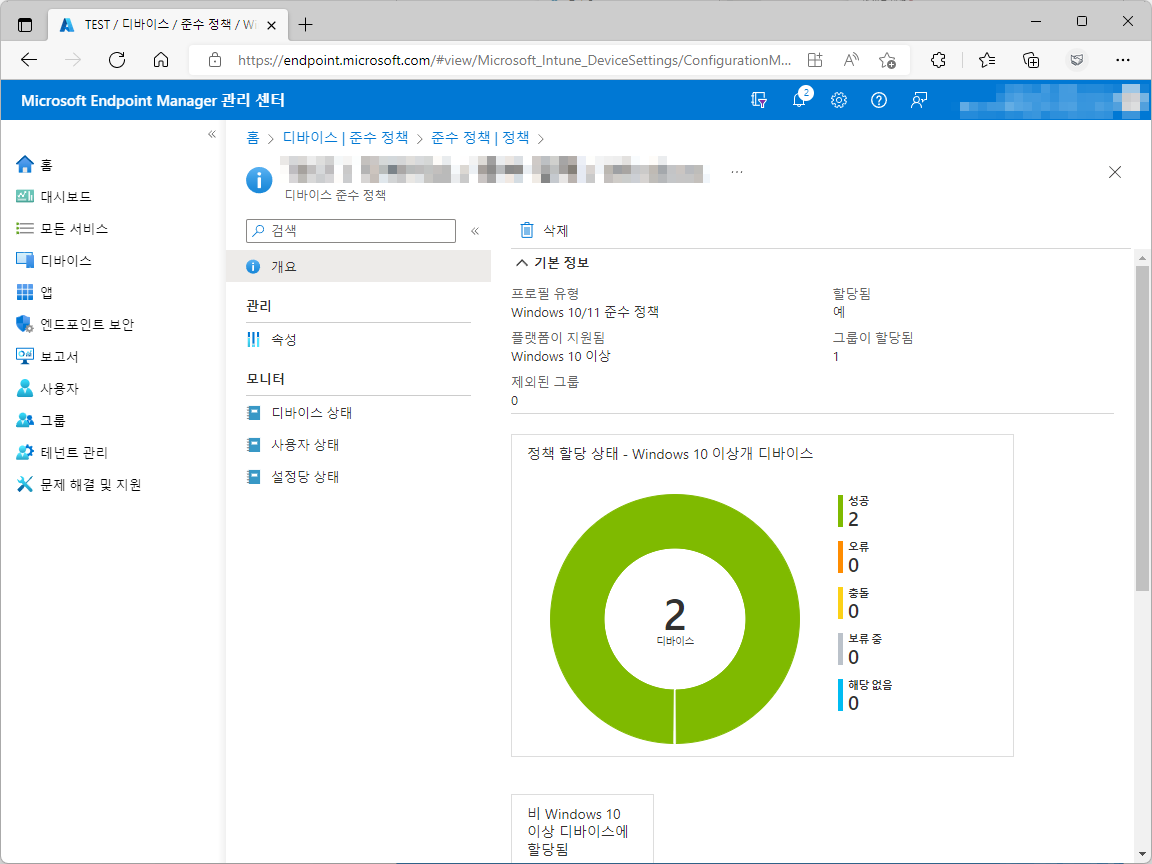Open the feedback icon
This screenshot has height=864, width=1152.
pyautogui.click(x=918, y=101)
